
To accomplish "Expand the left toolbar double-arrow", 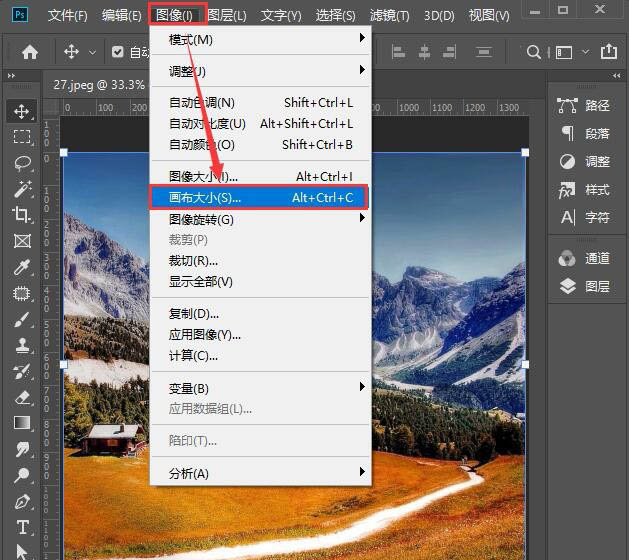I will point(11,75).
